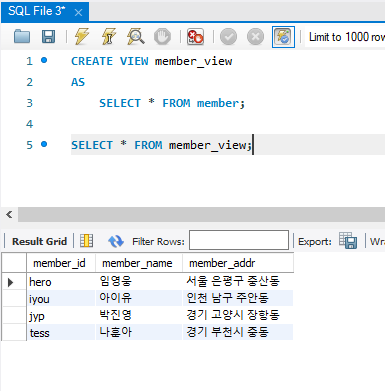
Task: Click statement marker dot on line 5
Action: (44, 144)
